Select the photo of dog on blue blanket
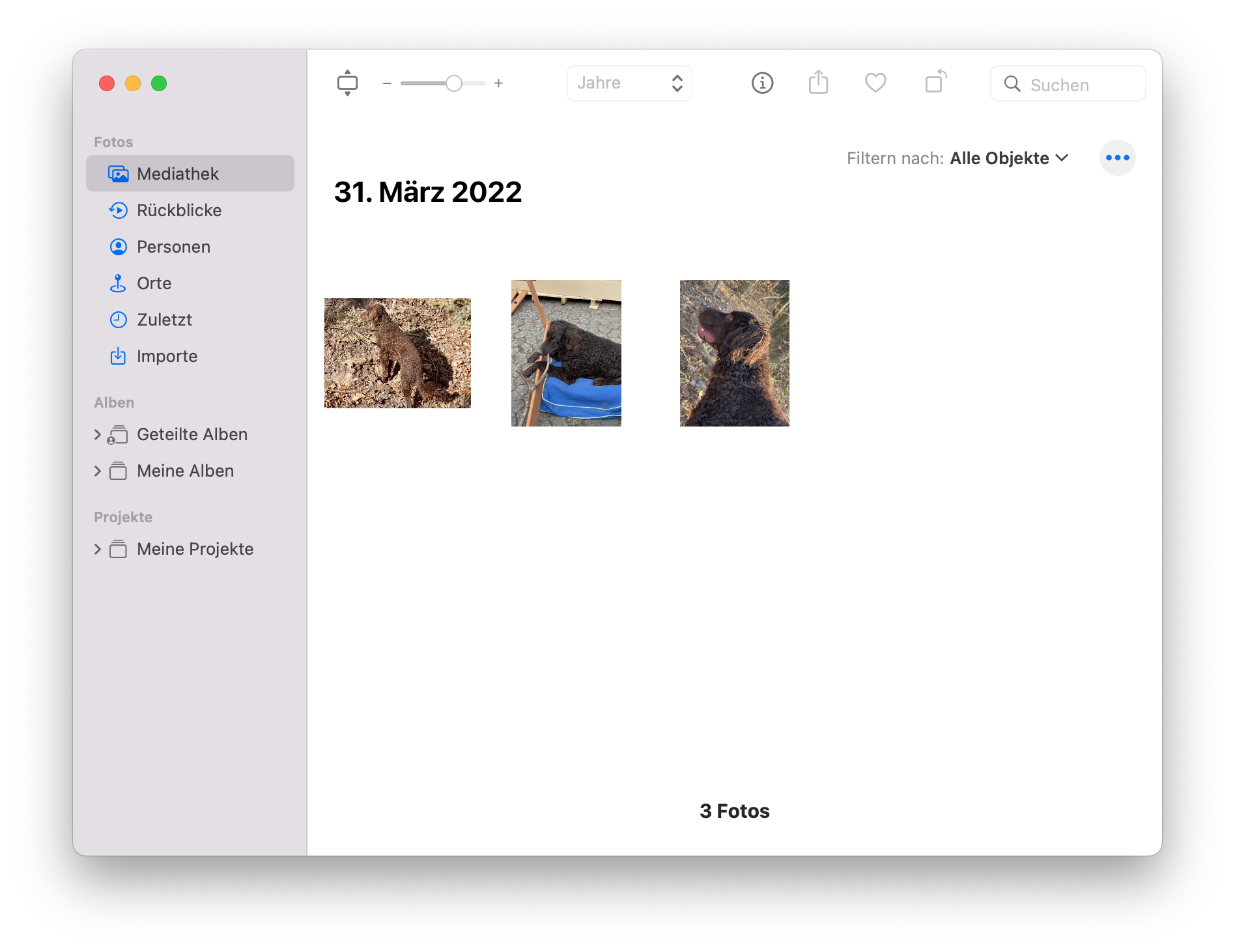Image resolution: width=1235 pixels, height=952 pixels. click(x=566, y=353)
